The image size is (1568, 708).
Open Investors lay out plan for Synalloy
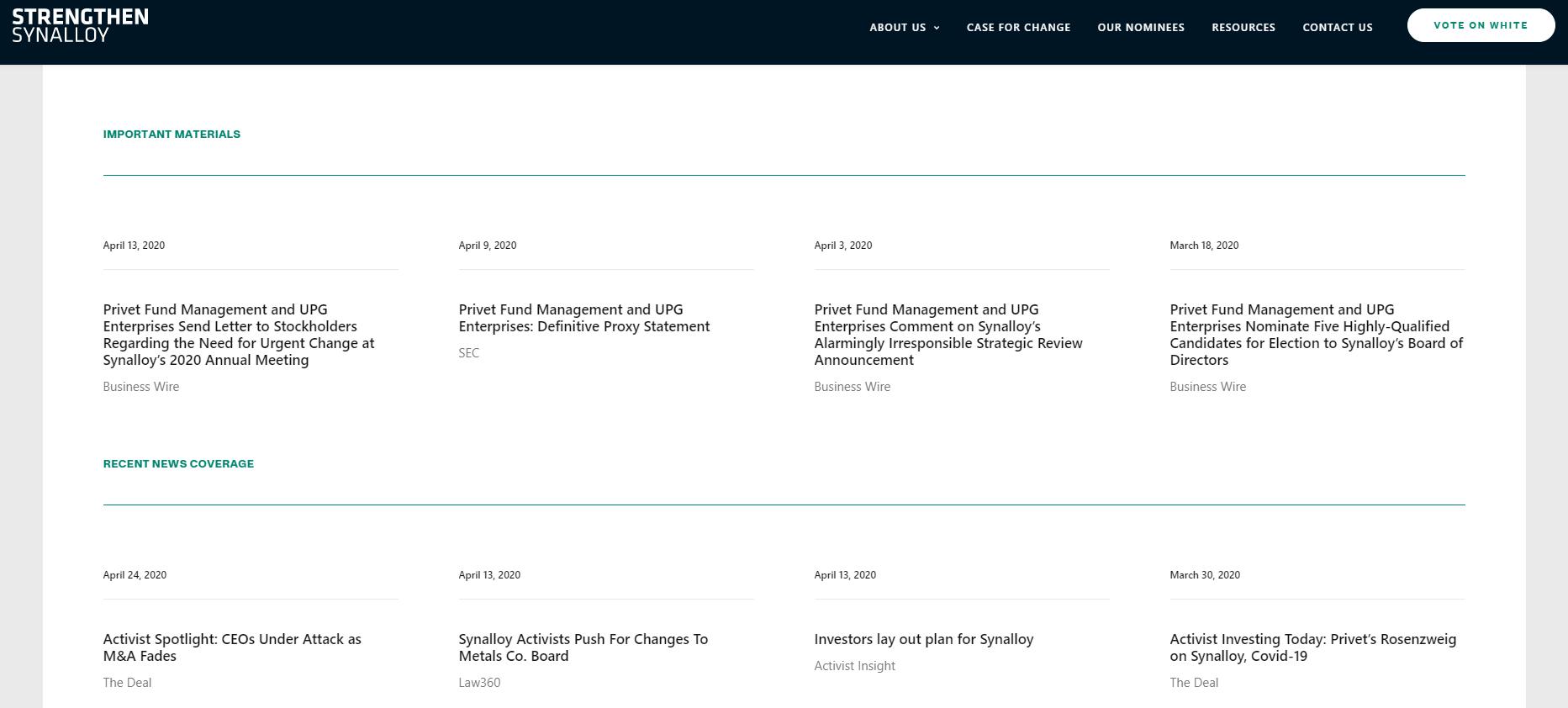pos(923,639)
